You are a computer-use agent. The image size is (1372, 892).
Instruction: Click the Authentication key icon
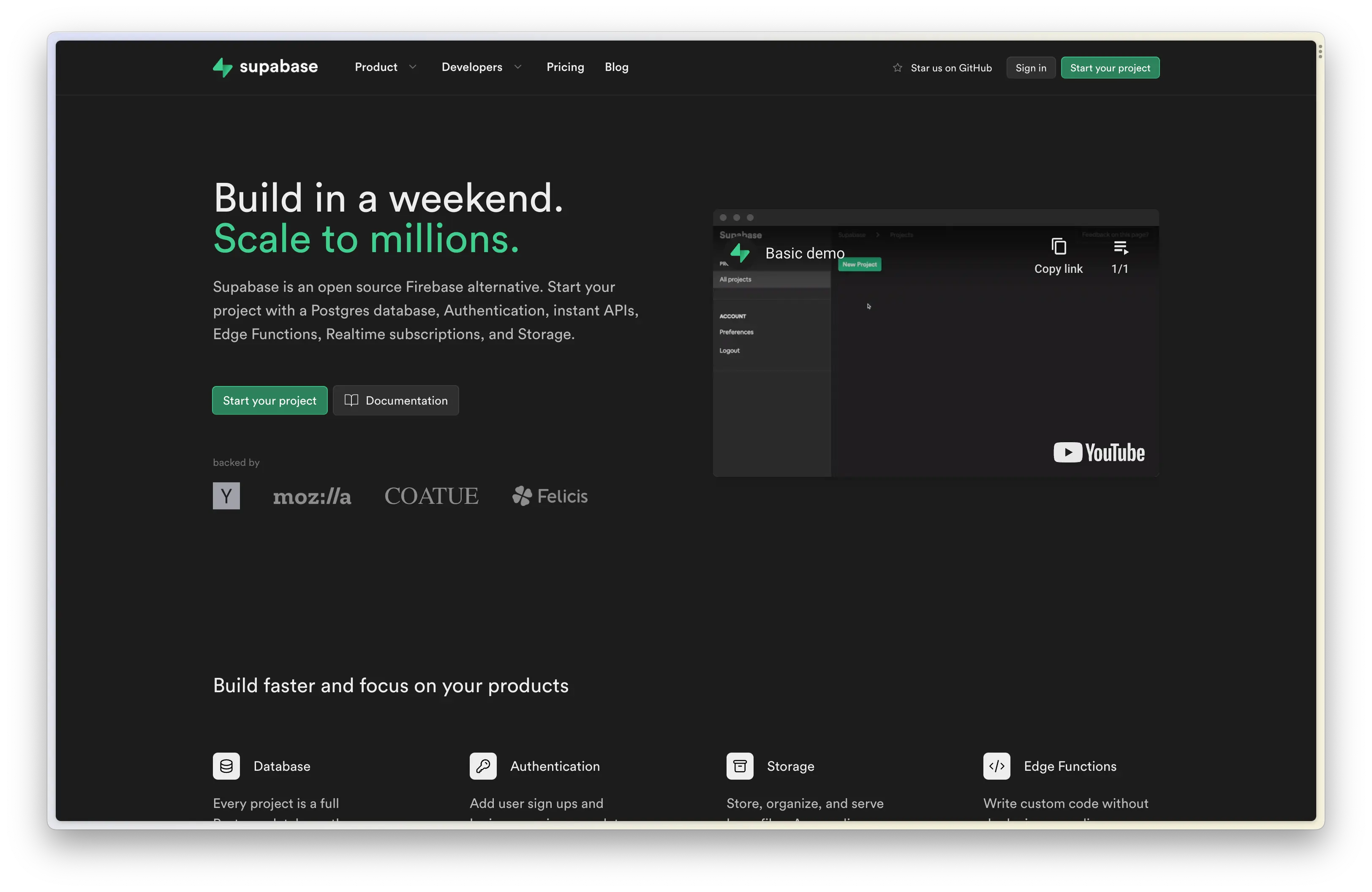coord(483,767)
